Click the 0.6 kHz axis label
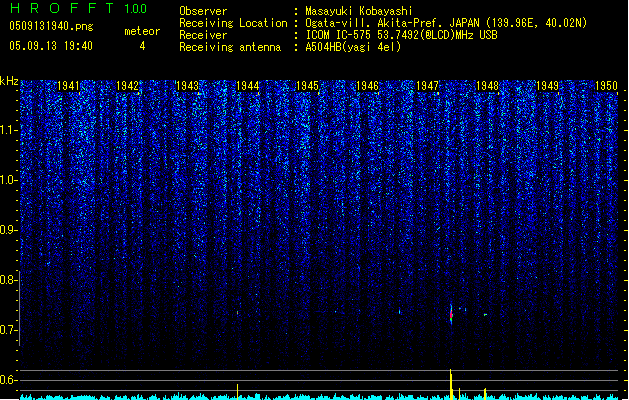This screenshot has width=629, height=400. [x=8, y=380]
